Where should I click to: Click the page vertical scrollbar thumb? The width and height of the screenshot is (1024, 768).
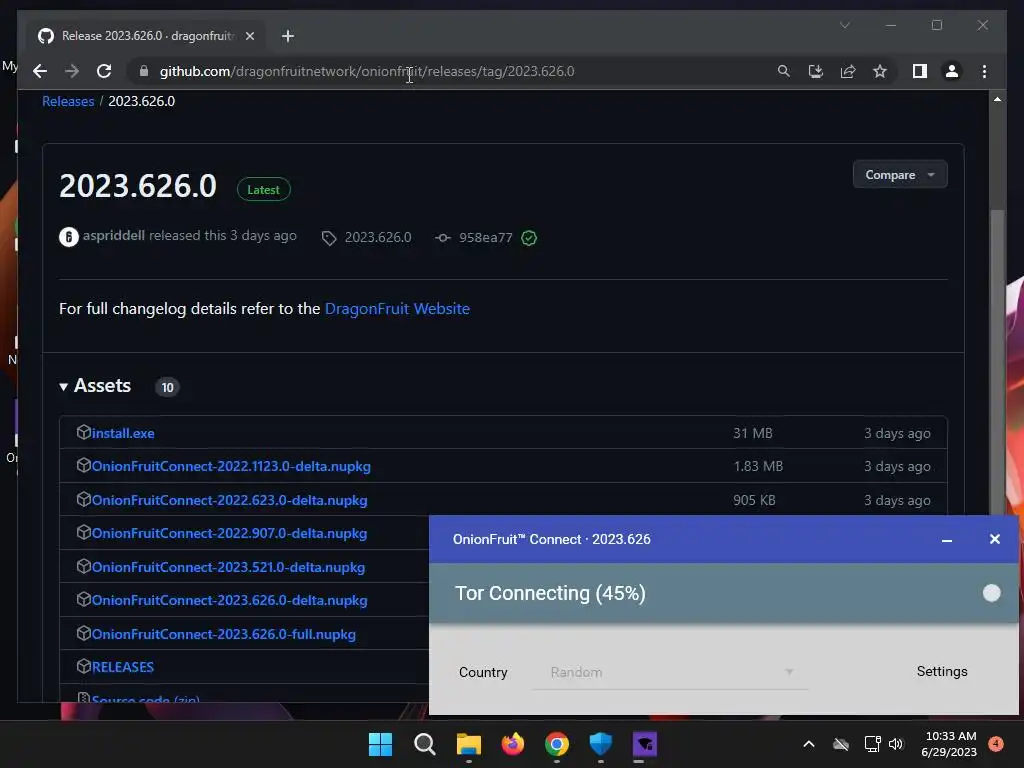[997, 362]
